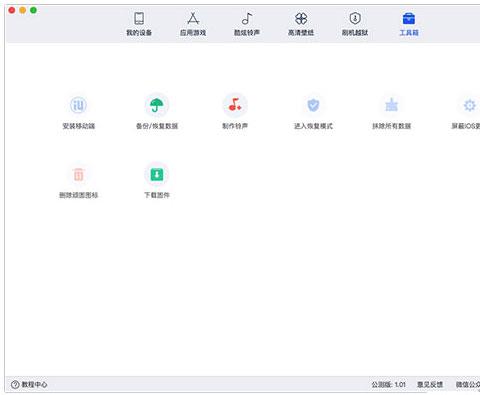The image size is (480, 395).
Task: Open the 教程中心 tutorial center help link
Action: pyautogui.click(x=29, y=384)
